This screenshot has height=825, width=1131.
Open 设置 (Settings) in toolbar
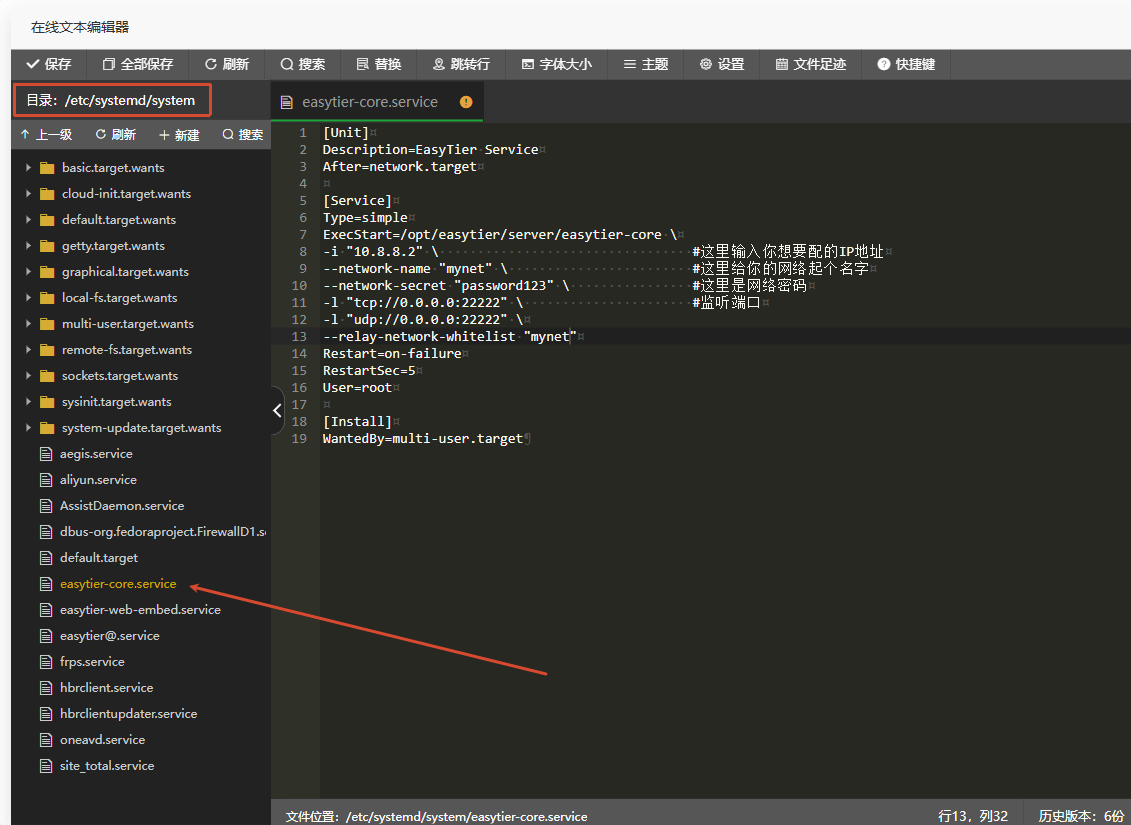coord(721,64)
